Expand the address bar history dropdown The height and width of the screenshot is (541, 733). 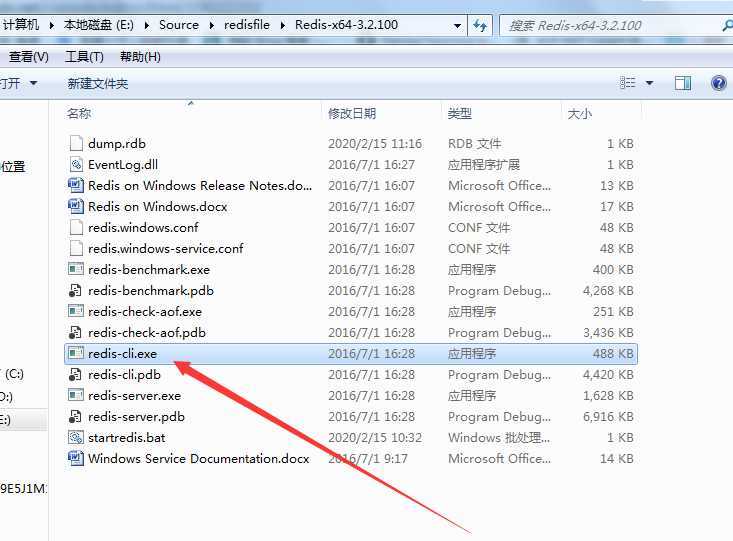[x=458, y=26]
